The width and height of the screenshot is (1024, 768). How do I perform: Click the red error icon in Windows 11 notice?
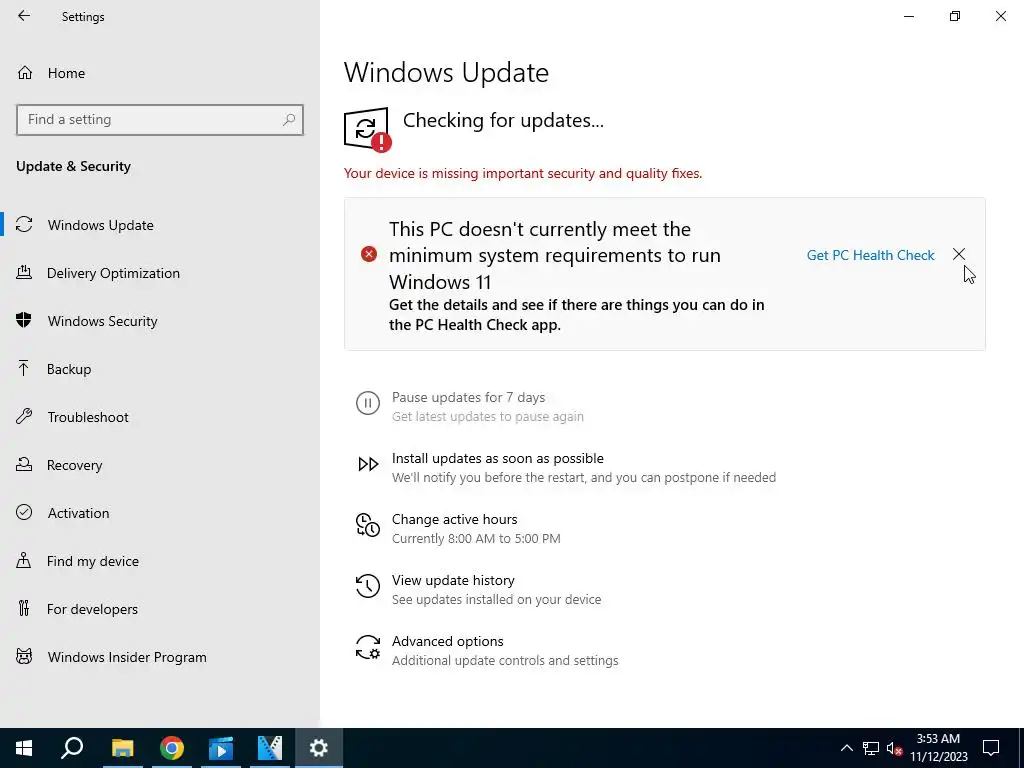pos(369,254)
